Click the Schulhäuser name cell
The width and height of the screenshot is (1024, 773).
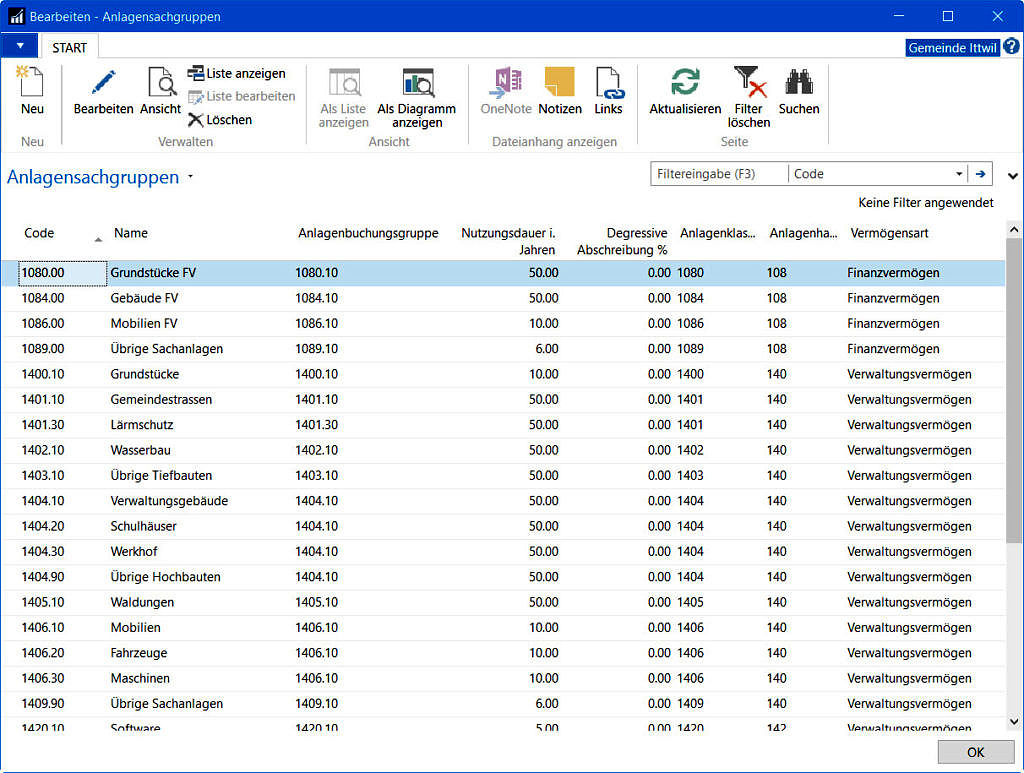tap(143, 526)
